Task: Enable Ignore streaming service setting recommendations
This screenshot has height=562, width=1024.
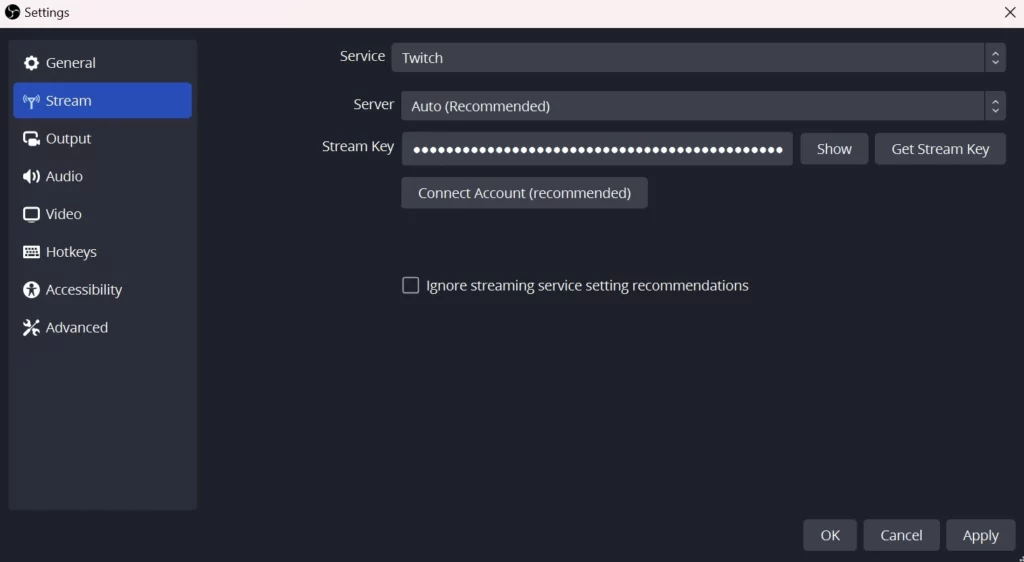Action: click(411, 285)
